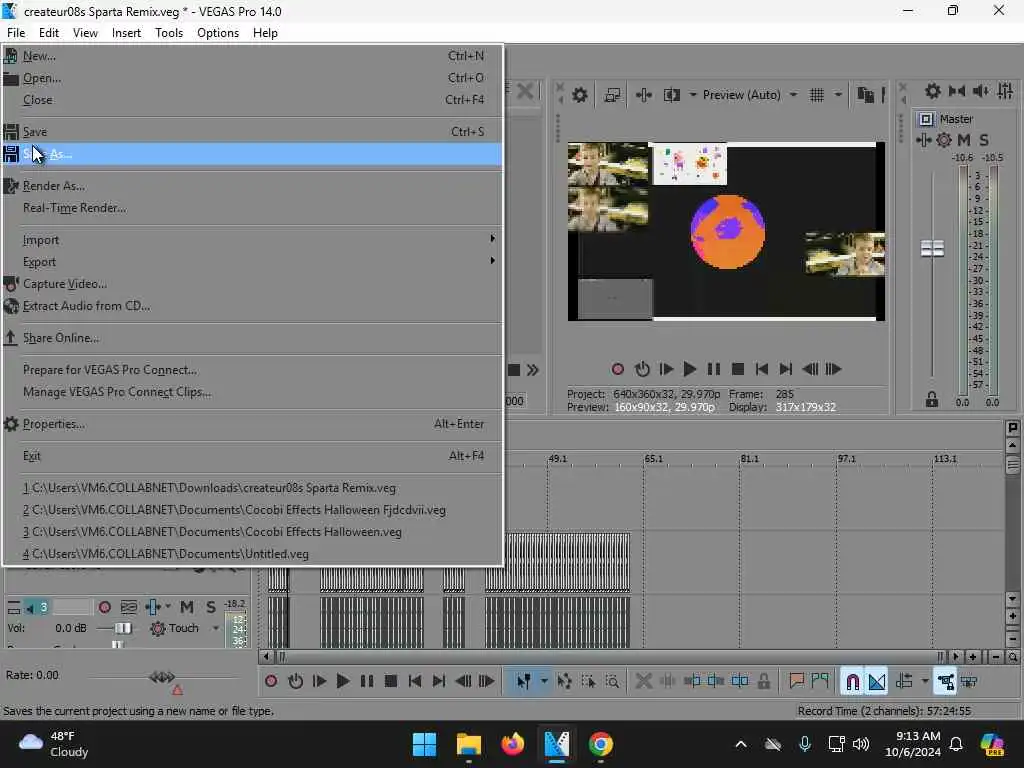
Task: Click Capture Video... menu entry
Action: [x=253, y=283]
